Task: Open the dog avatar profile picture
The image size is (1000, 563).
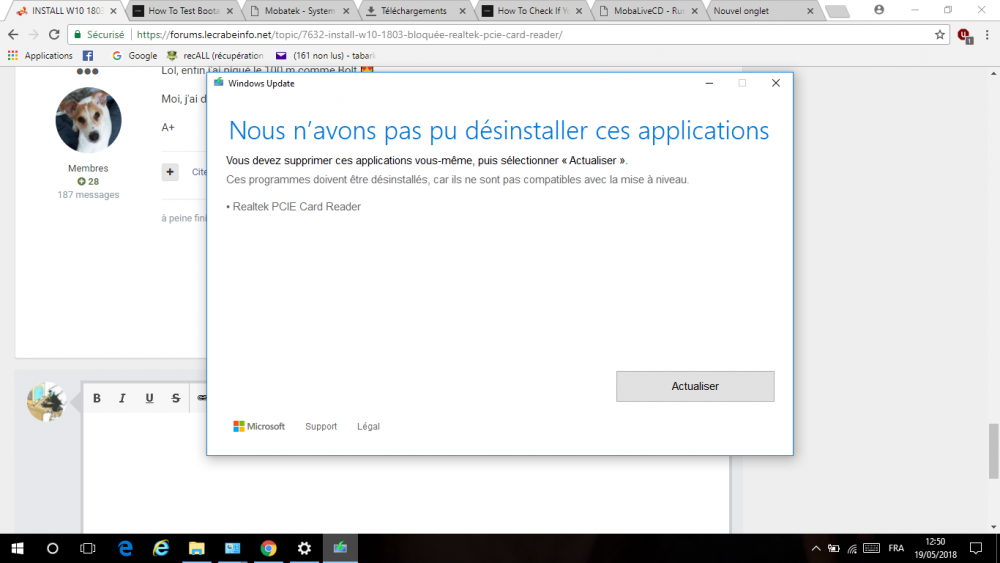Action: pyautogui.click(x=88, y=120)
